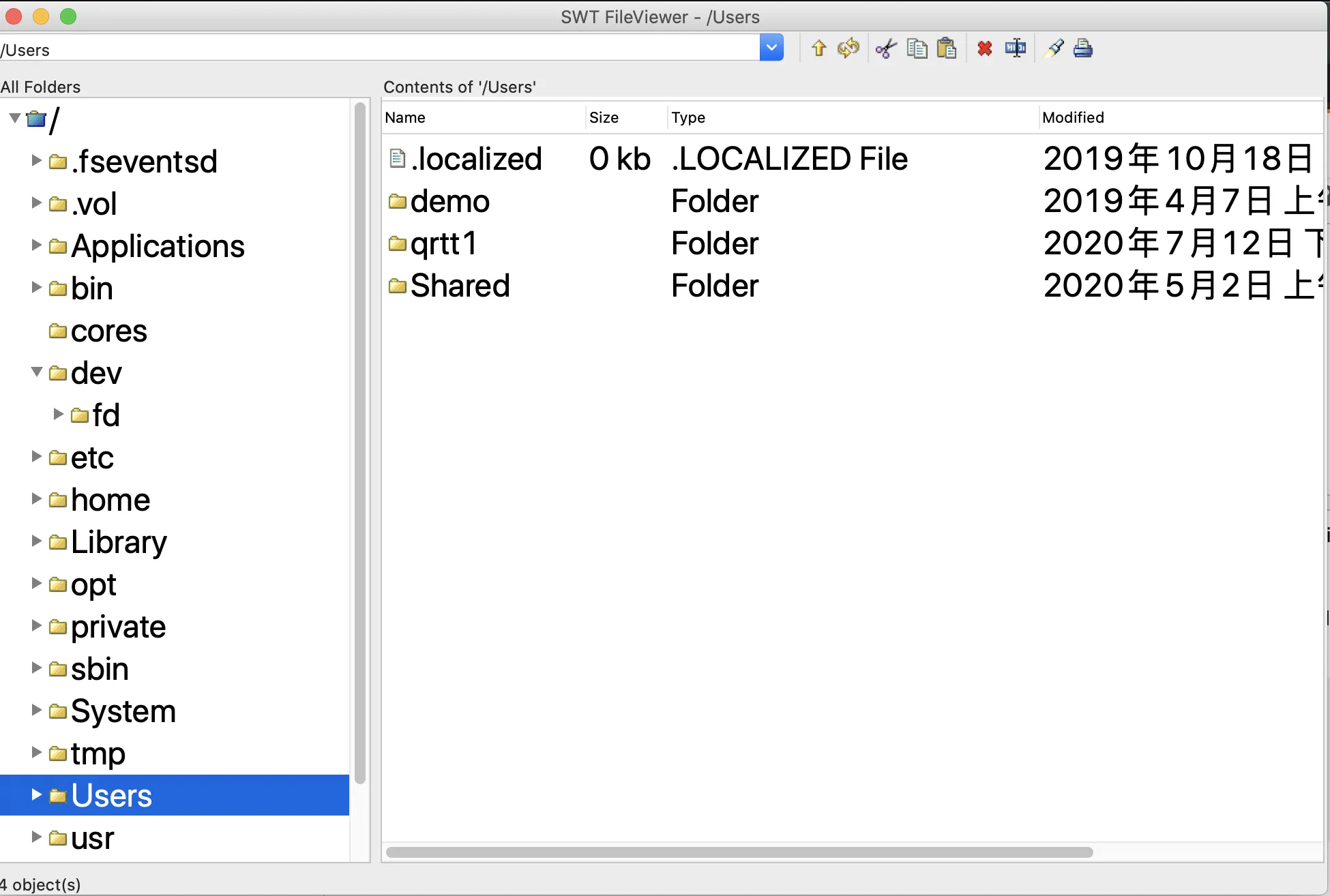This screenshot has height=896, width=1330.
Task: Sort by the Name column header
Action: coord(405,117)
